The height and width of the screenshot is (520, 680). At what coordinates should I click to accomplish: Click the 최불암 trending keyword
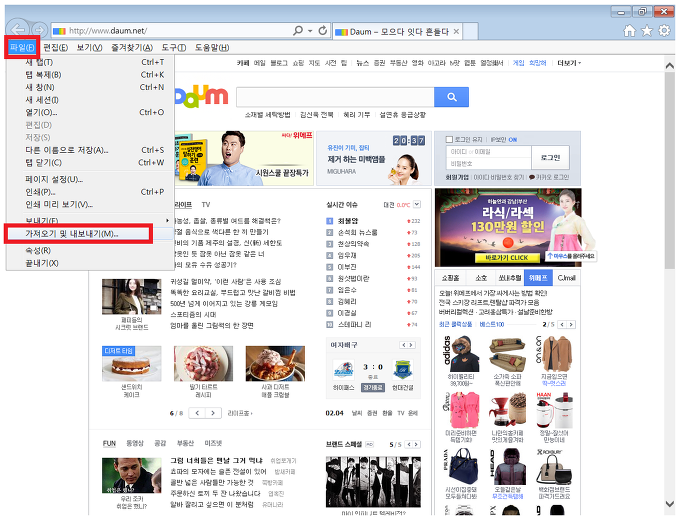click(348, 221)
